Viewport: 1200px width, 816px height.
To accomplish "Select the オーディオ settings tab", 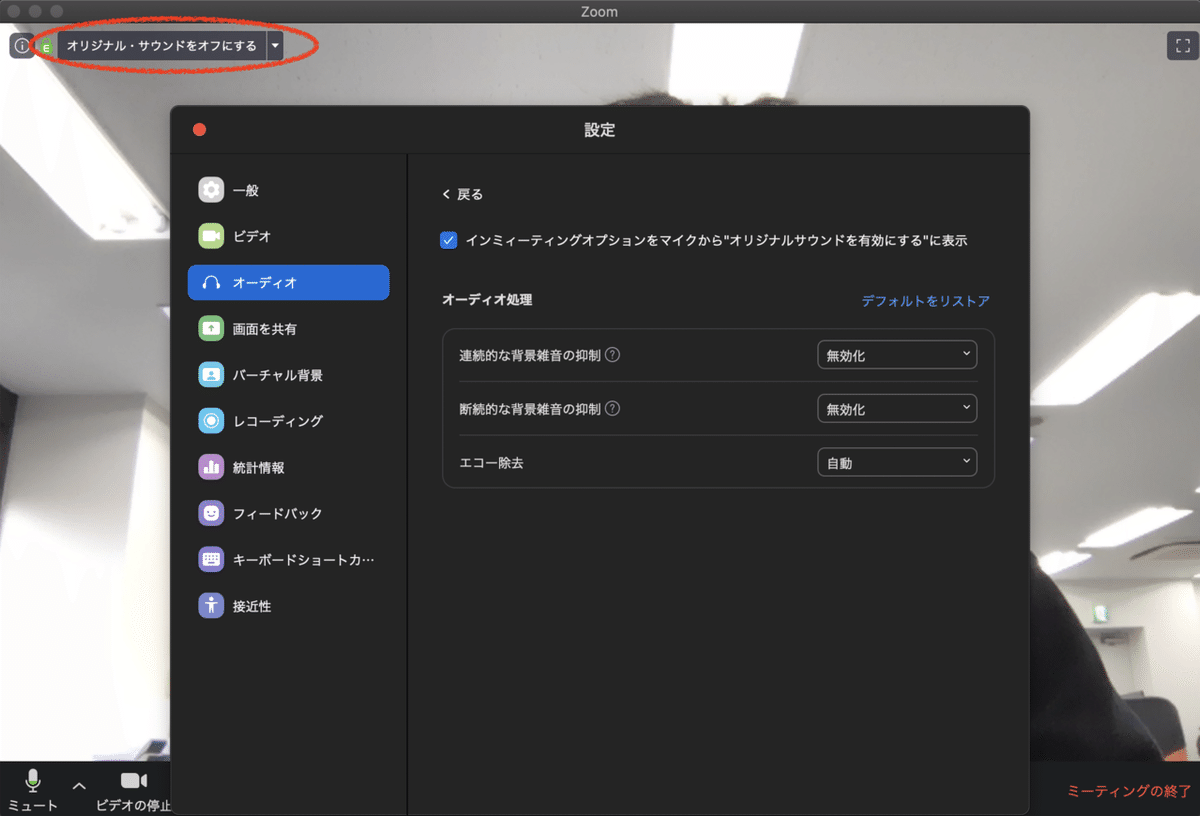I will 289,283.
